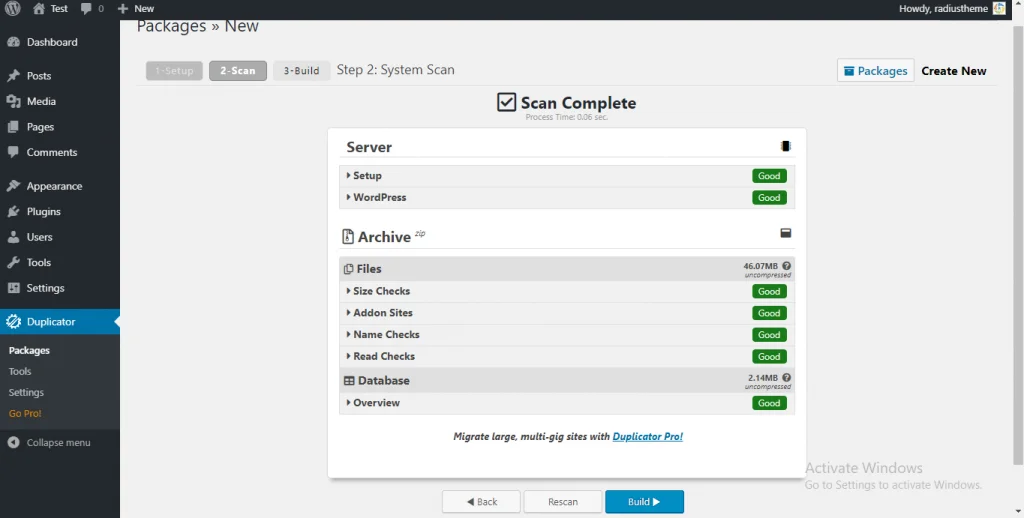Click the Good badge for Overview
Viewport: 1024px width, 518px height.
click(x=769, y=403)
